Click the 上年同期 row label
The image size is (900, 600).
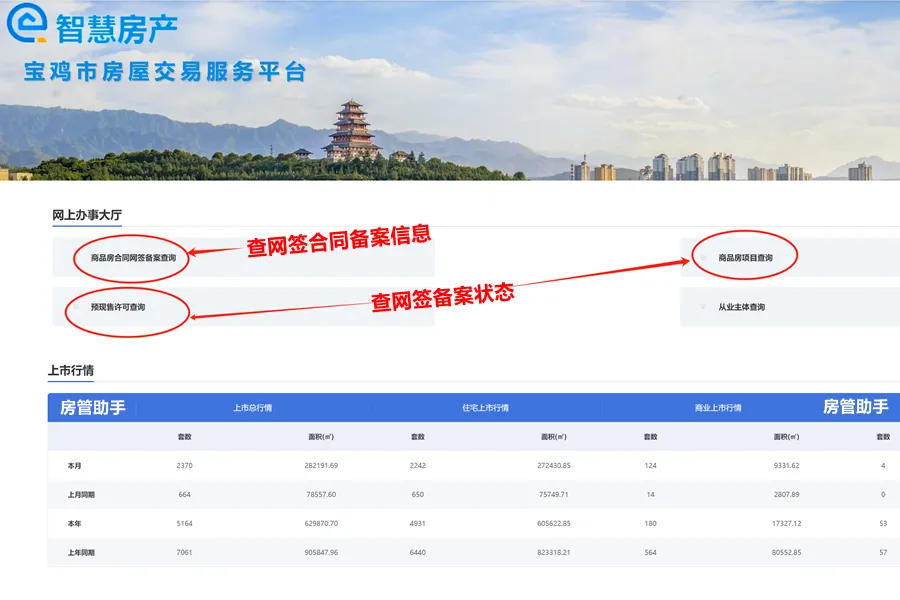[x=81, y=552]
